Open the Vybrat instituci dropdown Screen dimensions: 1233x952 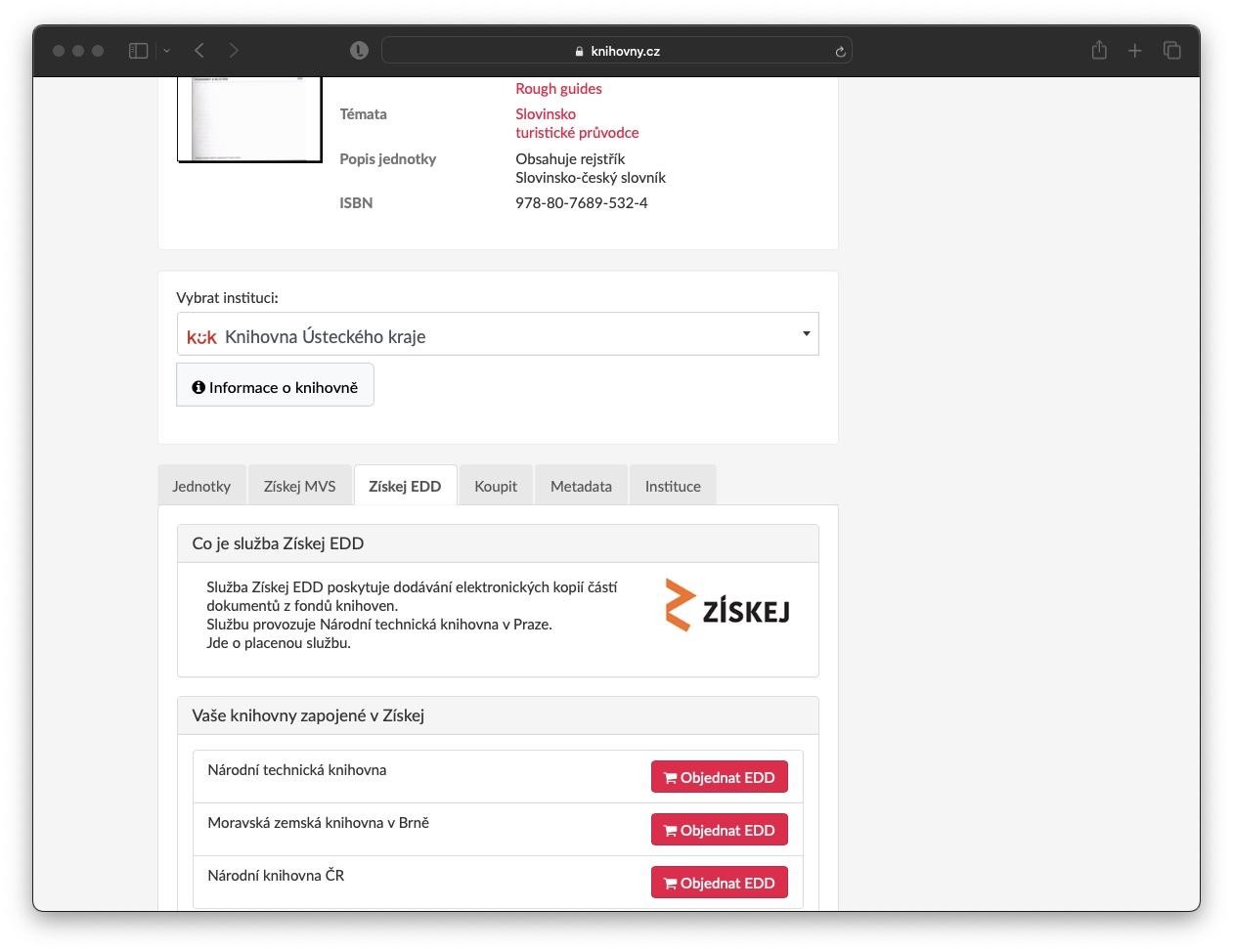[x=497, y=335]
